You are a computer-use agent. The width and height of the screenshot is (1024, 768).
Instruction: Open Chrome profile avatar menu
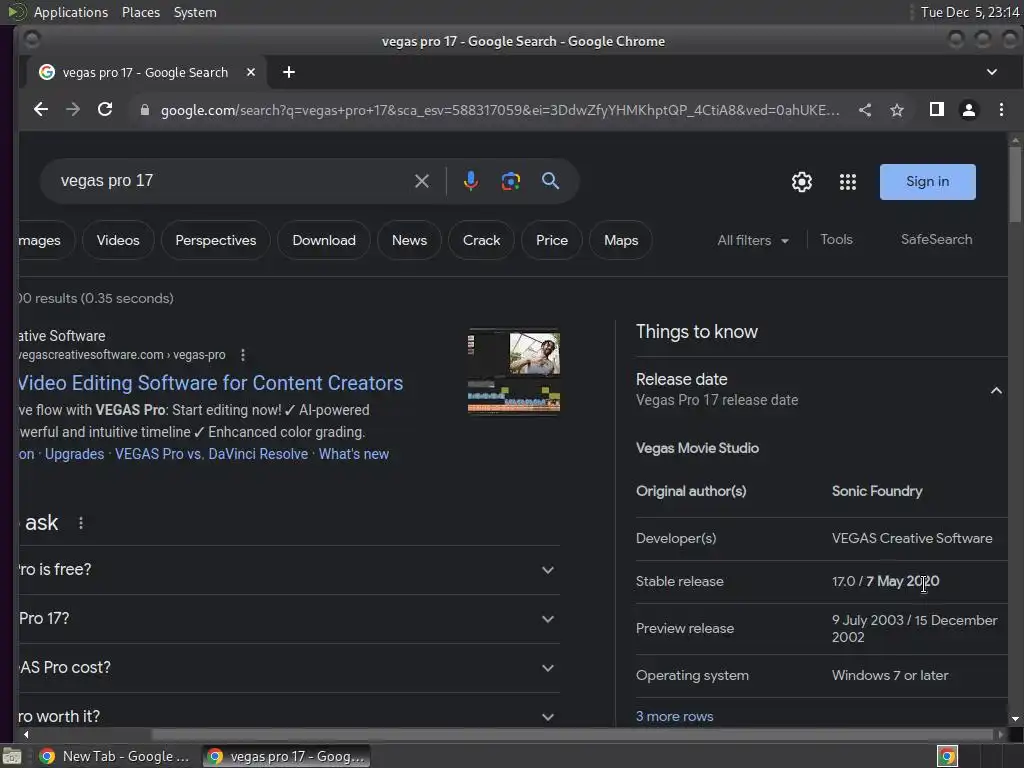968,110
